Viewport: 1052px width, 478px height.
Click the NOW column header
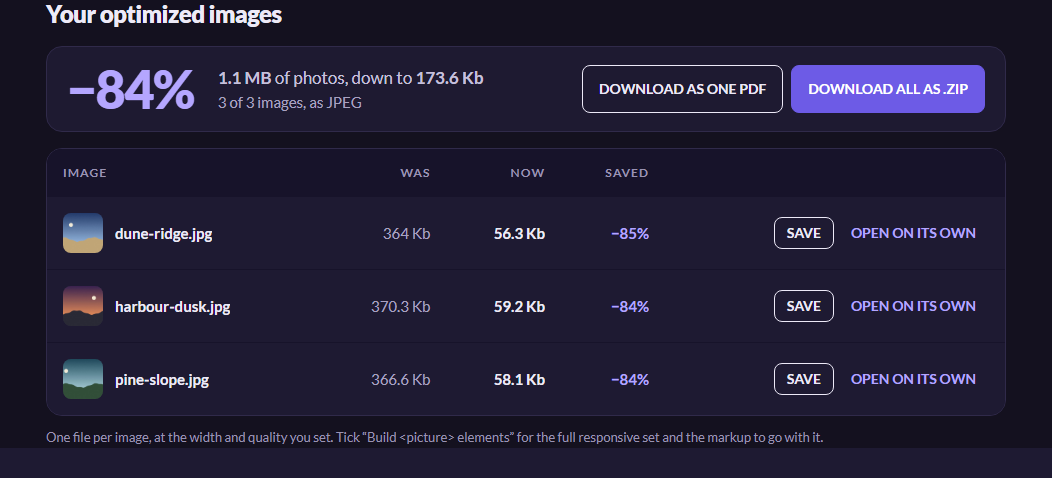[527, 173]
